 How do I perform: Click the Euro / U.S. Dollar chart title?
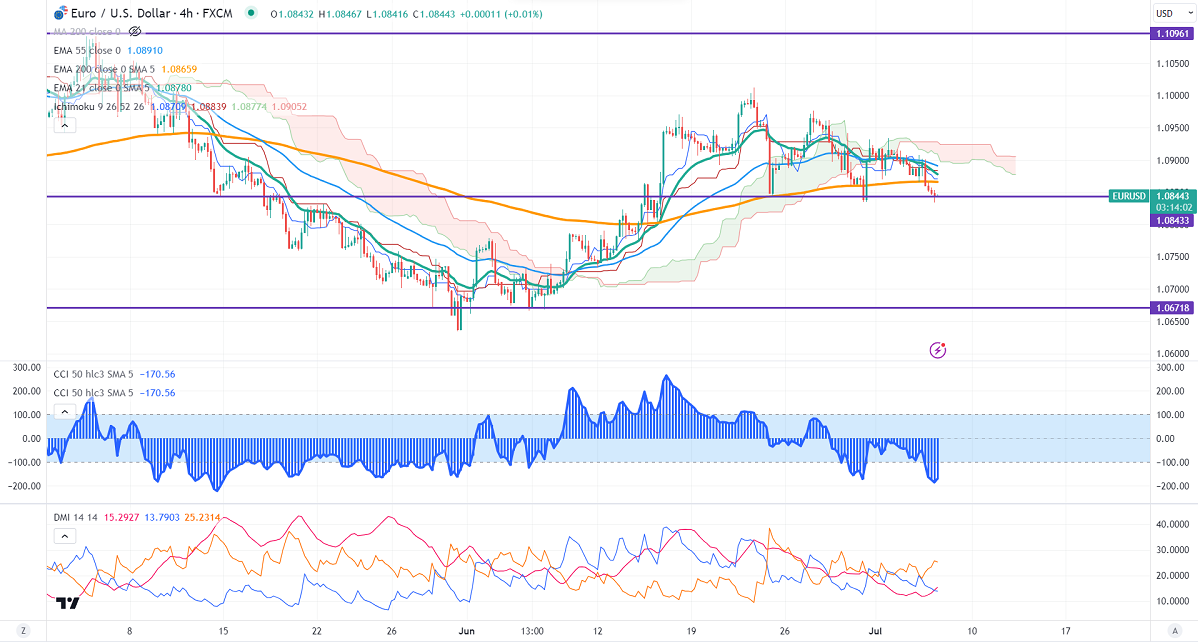coord(153,14)
